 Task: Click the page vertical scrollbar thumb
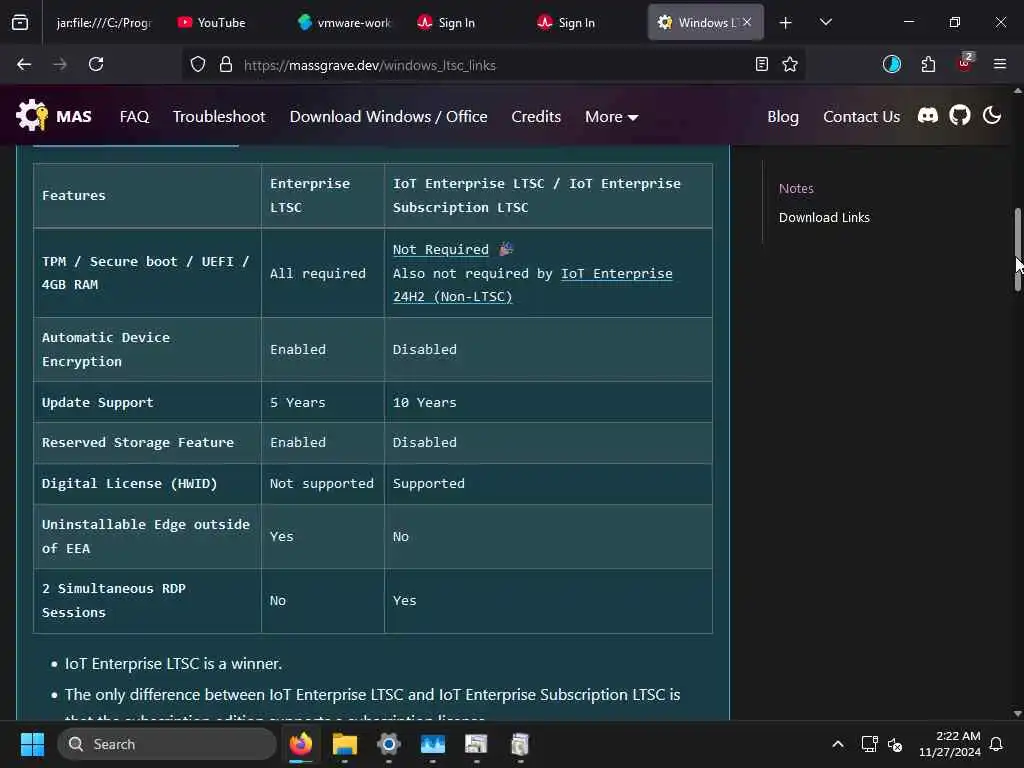(1017, 249)
